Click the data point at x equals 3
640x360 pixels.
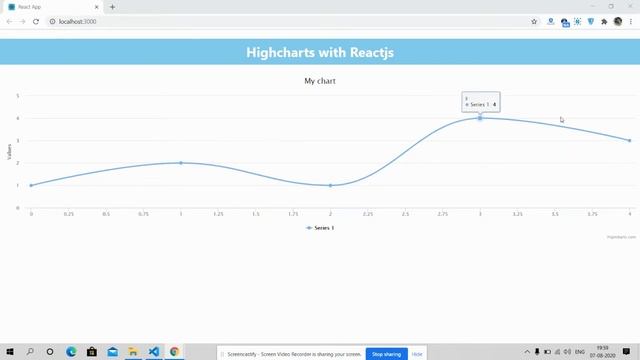pos(480,118)
